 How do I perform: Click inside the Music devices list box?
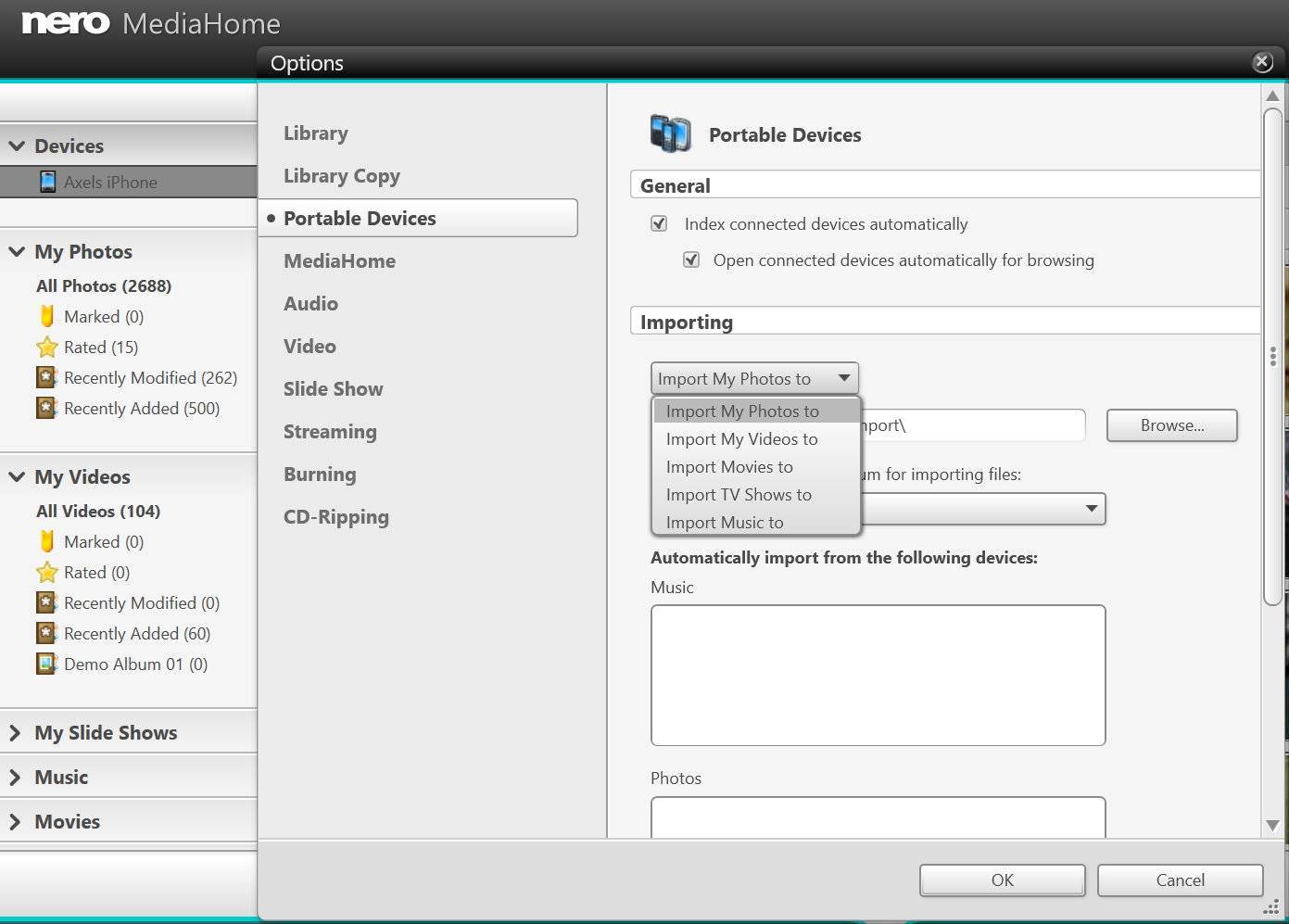[878, 675]
